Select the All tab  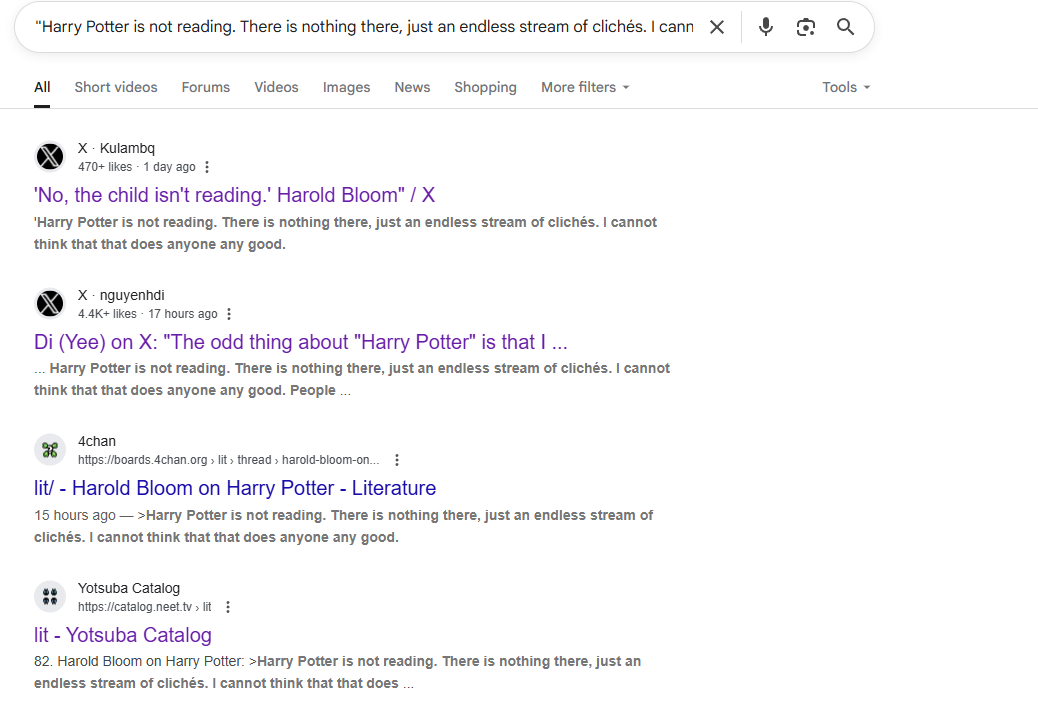(x=42, y=87)
